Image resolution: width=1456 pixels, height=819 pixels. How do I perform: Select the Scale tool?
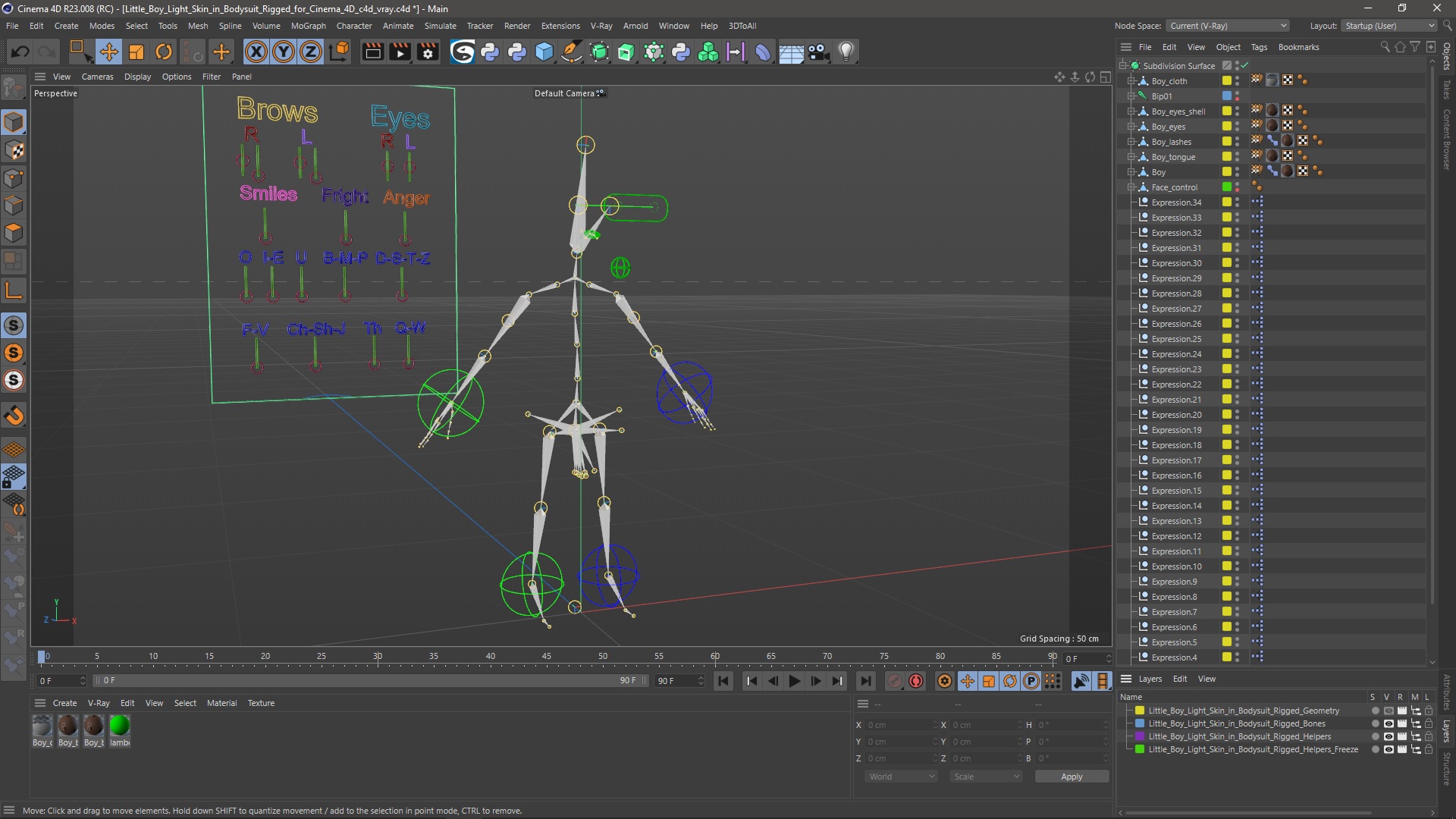pyautogui.click(x=136, y=52)
